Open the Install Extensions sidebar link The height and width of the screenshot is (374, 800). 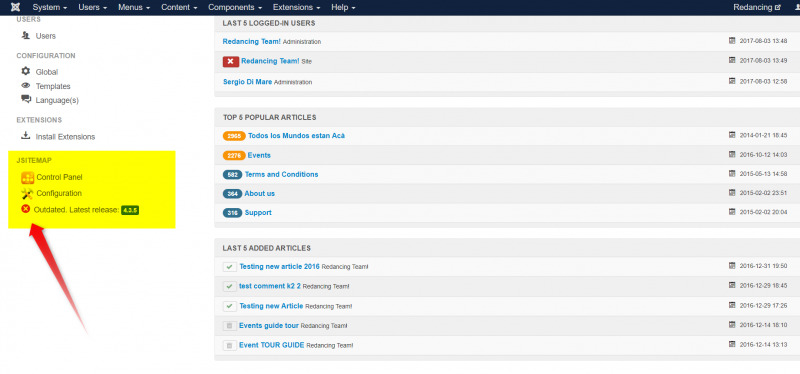pos(65,137)
